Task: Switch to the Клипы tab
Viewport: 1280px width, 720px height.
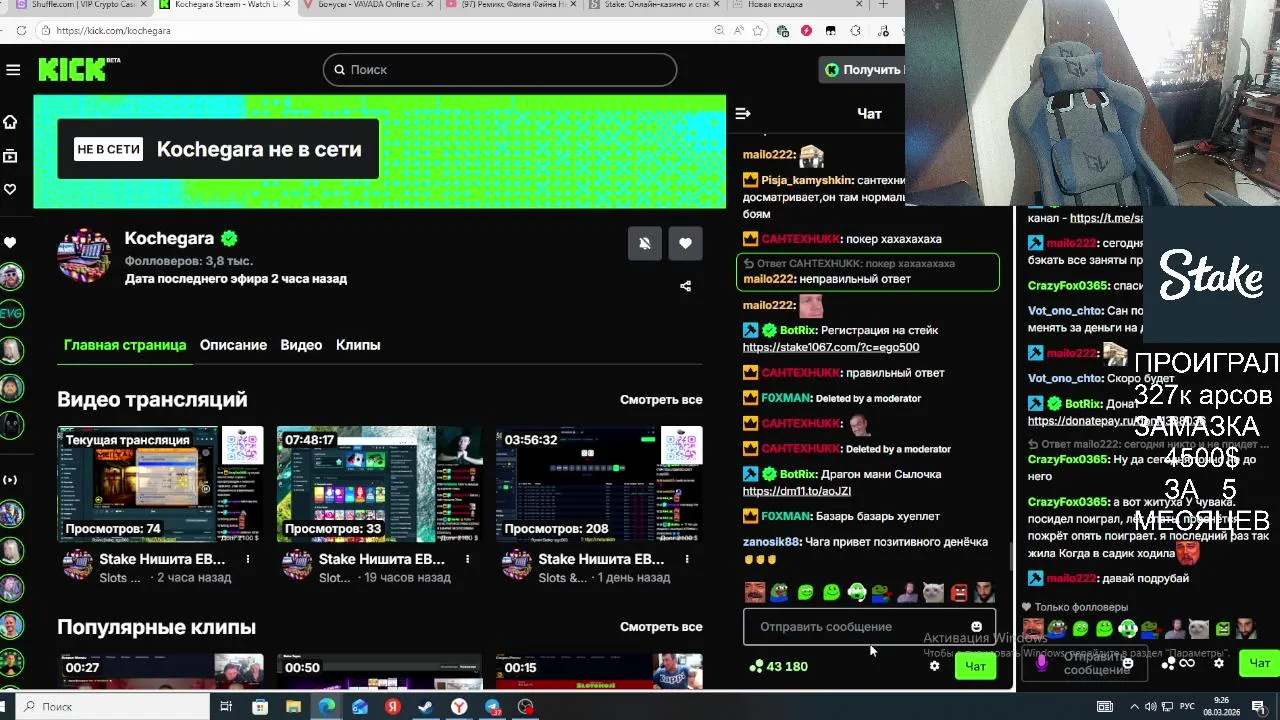Action: pos(358,345)
